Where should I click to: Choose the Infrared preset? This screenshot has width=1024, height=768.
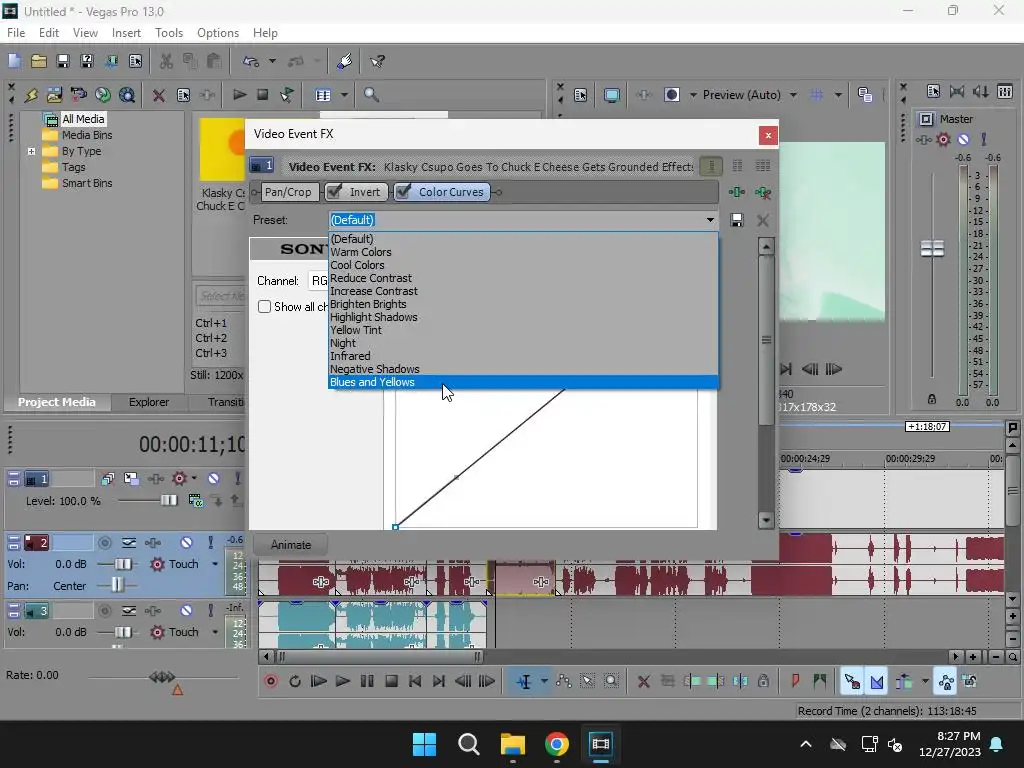523,356
